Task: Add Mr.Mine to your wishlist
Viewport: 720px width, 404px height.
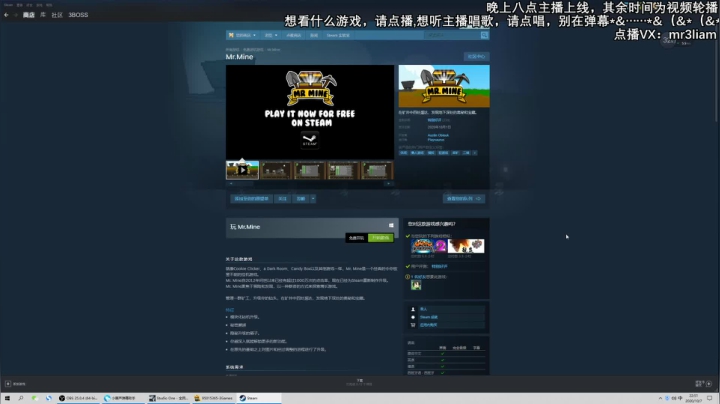Action: pyautogui.click(x=251, y=199)
